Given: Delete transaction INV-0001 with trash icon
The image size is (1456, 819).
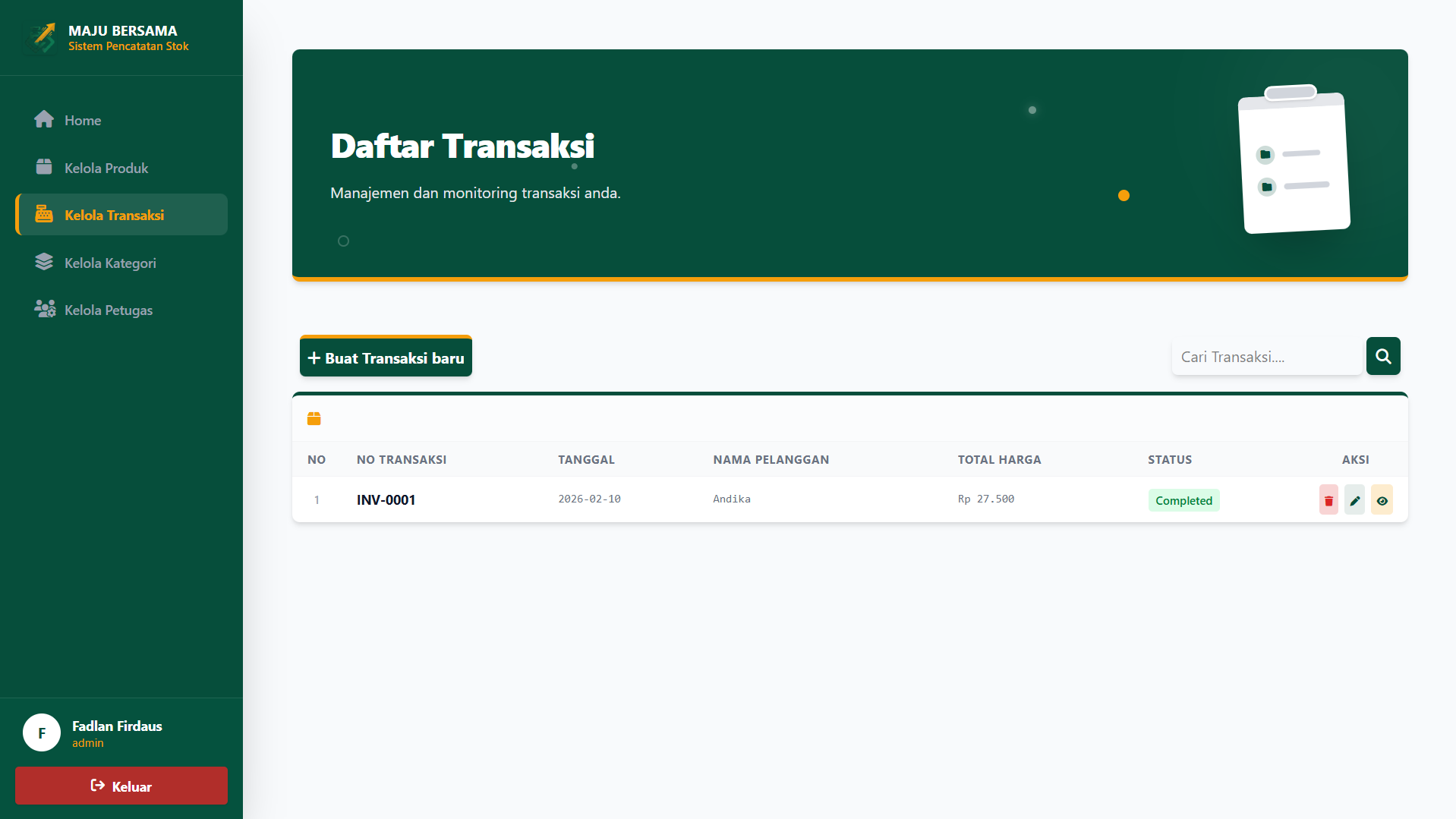Looking at the screenshot, I should 1328,500.
